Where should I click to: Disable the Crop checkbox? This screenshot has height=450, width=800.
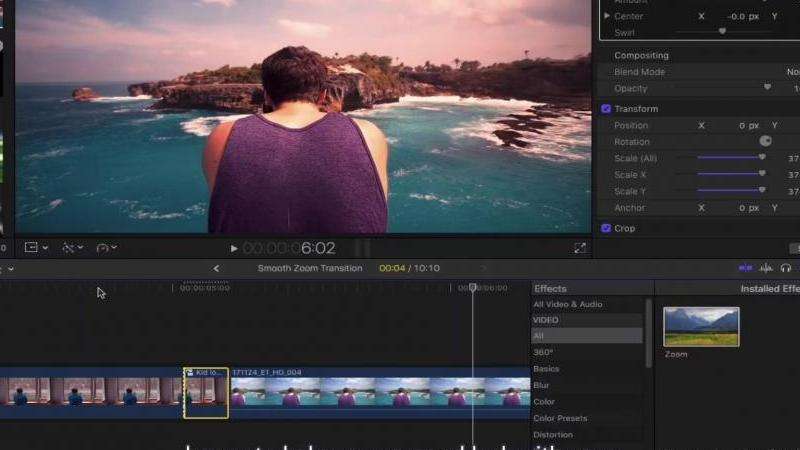tap(606, 228)
